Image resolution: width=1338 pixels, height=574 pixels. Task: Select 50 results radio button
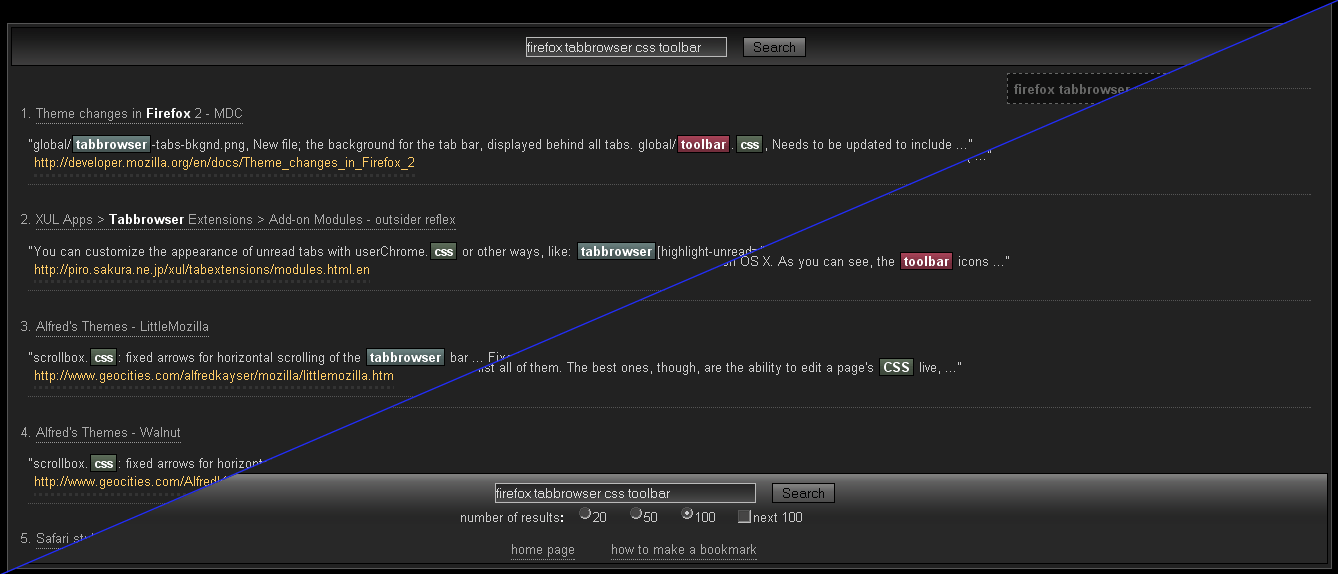tap(635, 514)
